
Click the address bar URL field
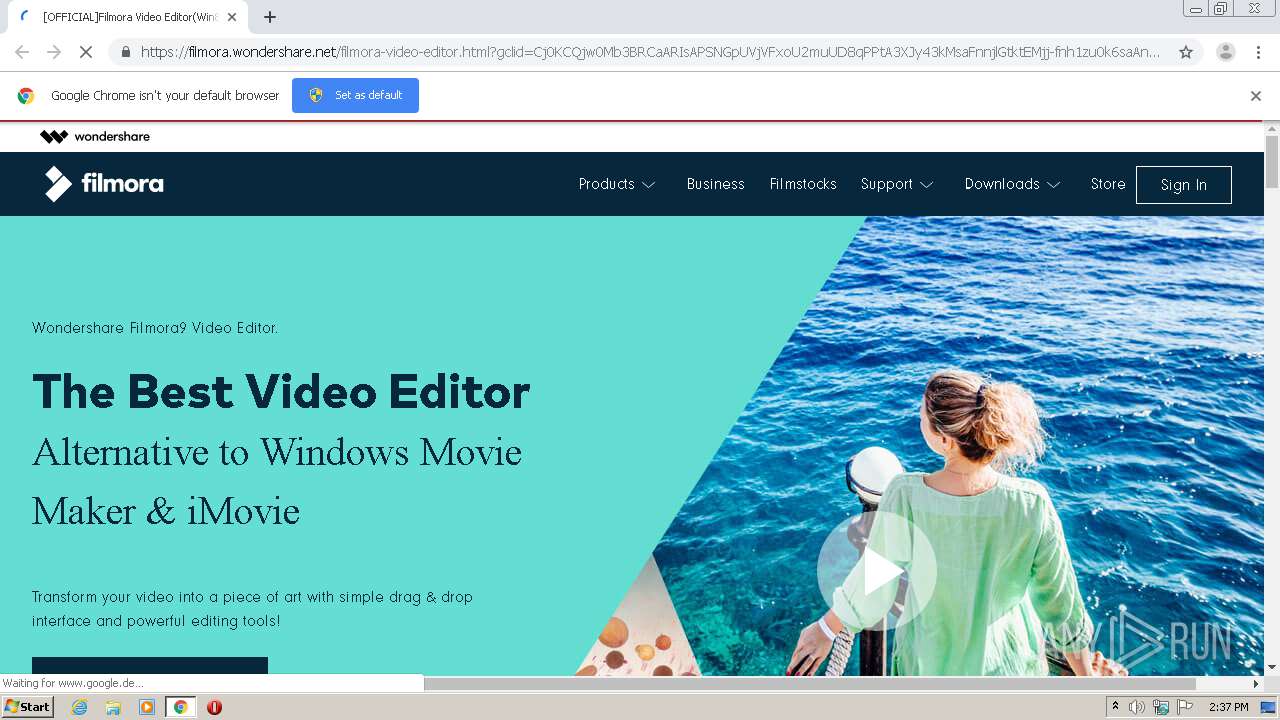pyautogui.click(x=650, y=52)
